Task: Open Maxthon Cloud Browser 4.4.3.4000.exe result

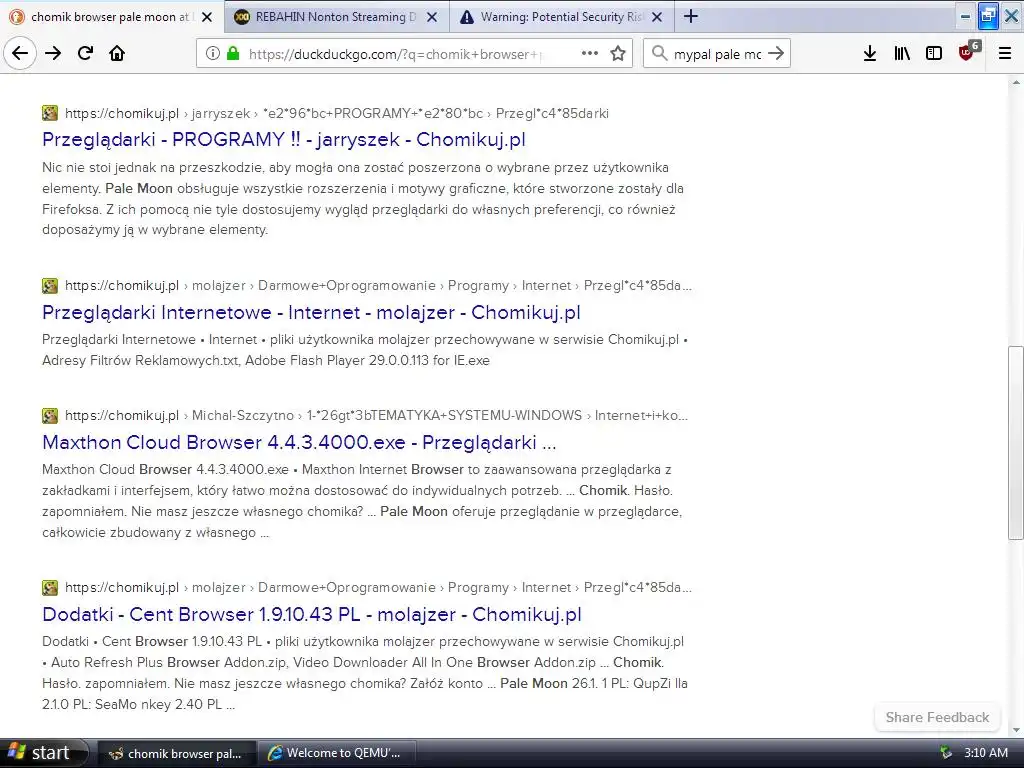Action: point(299,442)
